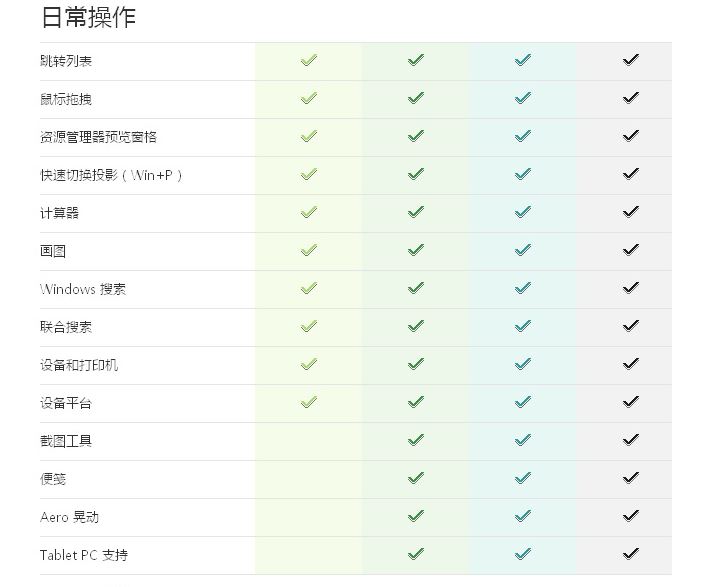Click the Windows 搜索 feature label
Image resolution: width=706 pixels, height=587 pixels.
click(83, 289)
